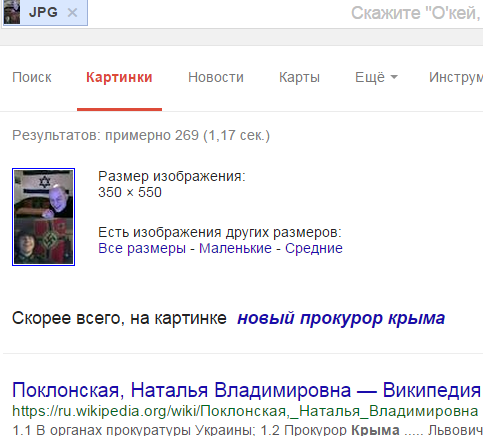Open the Новости tab
The width and height of the screenshot is (483, 436).
pyautogui.click(x=216, y=77)
